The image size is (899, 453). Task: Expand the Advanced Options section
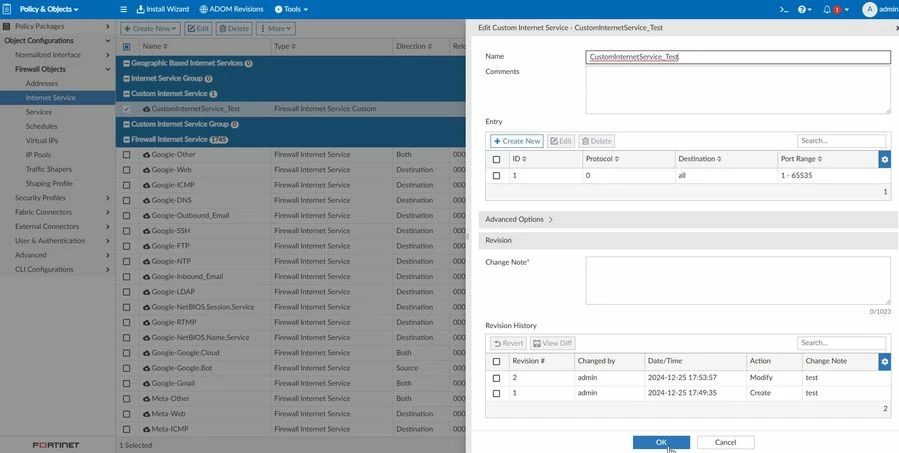point(519,220)
